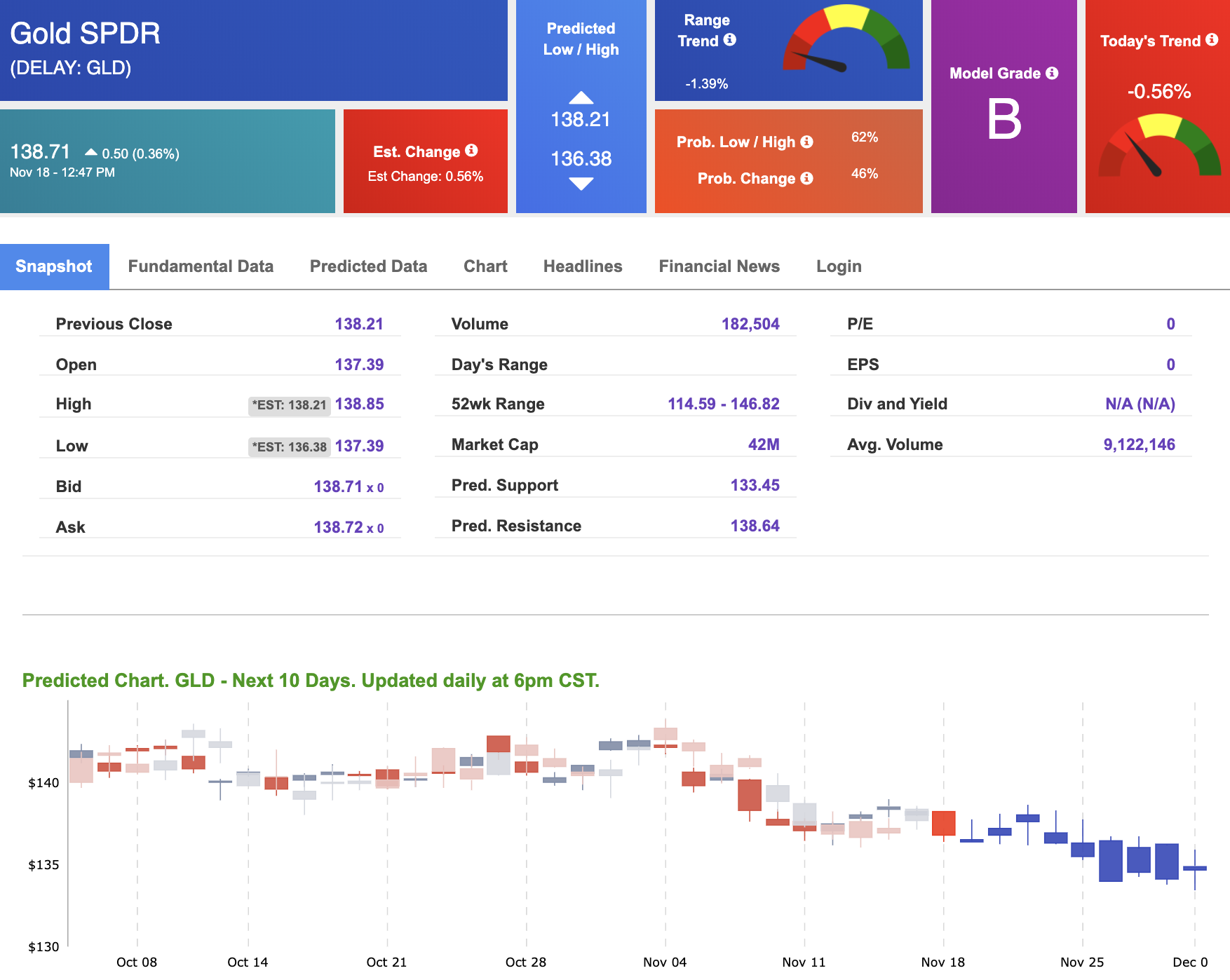The image size is (1230, 980).
Task: Click the Range Trend gauge
Action: [846, 39]
